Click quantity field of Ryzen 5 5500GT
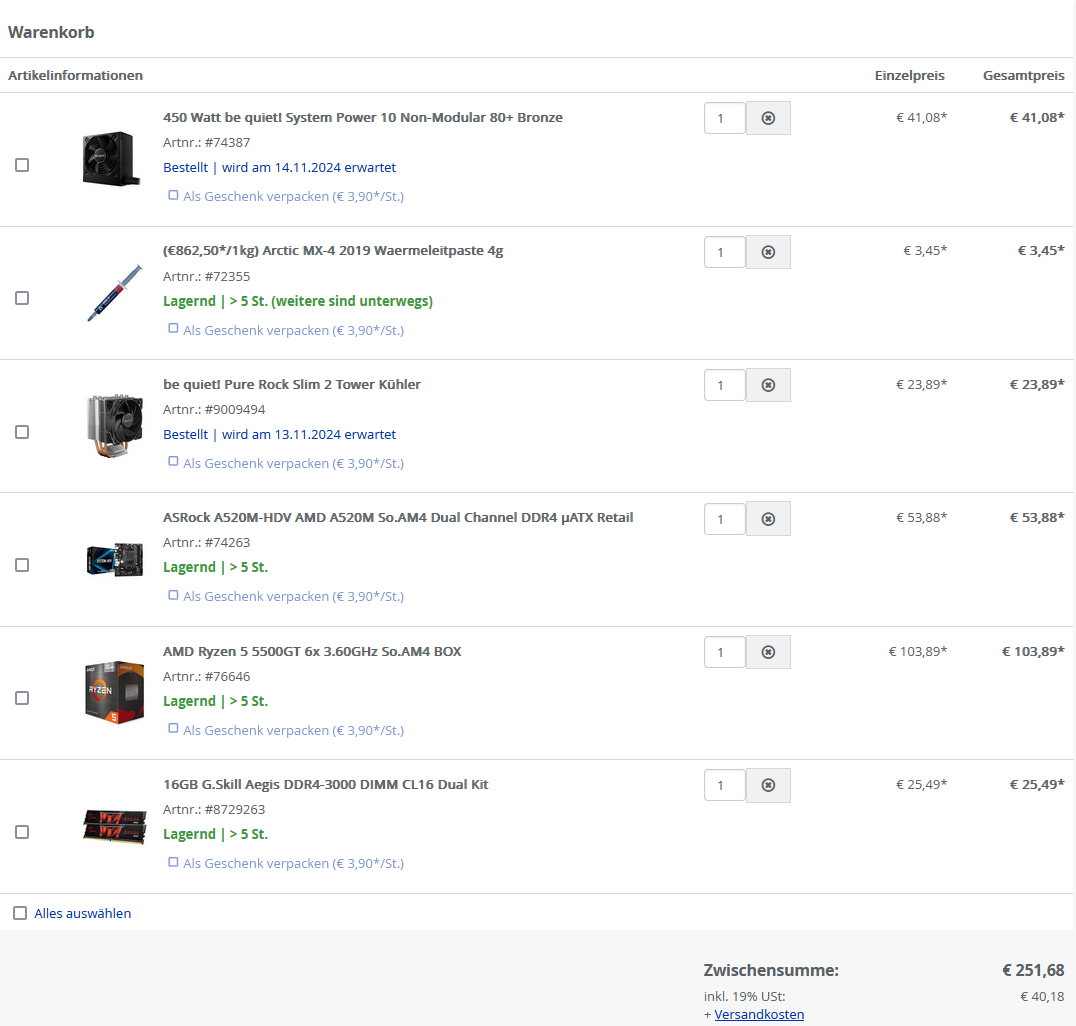1076x1026 pixels. (725, 652)
